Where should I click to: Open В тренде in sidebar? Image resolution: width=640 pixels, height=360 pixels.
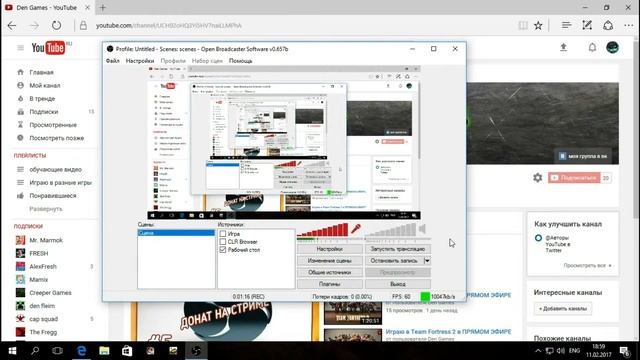pos(42,98)
